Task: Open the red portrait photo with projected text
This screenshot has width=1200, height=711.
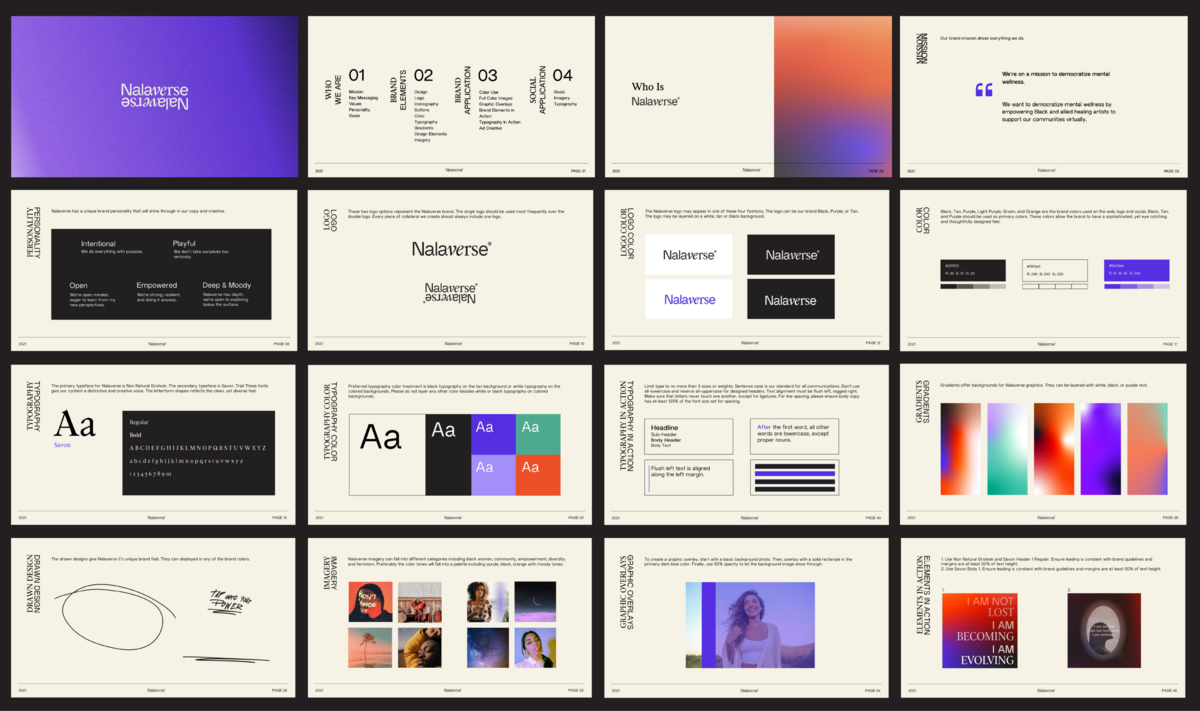Action: pyautogui.click(x=369, y=602)
